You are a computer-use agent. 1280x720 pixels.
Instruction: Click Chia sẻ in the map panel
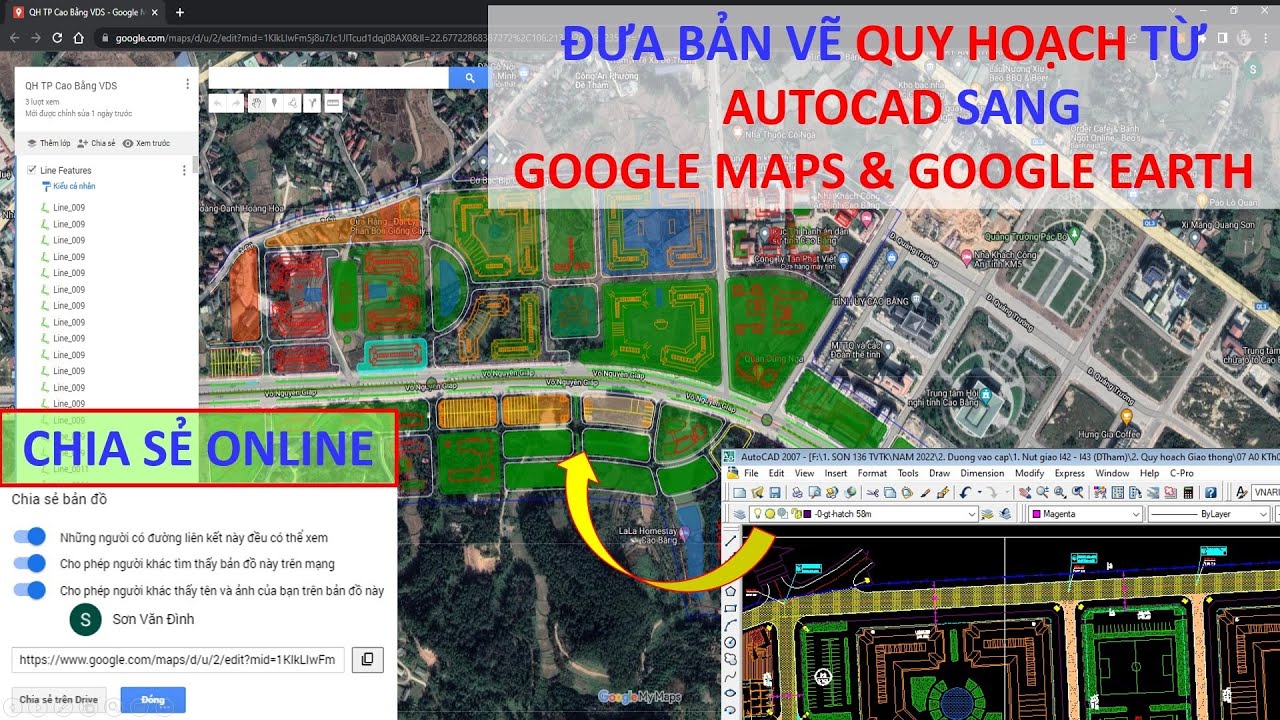pos(97,143)
